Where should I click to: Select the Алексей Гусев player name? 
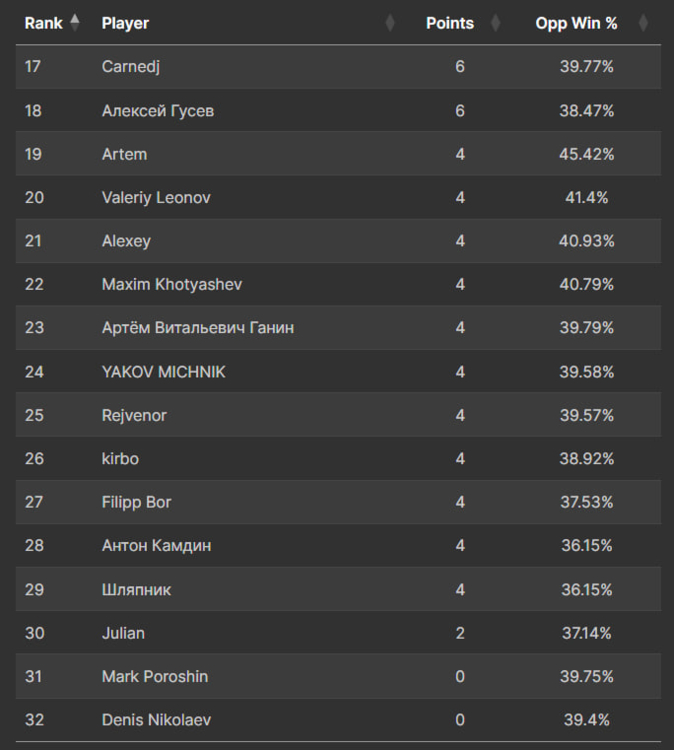click(x=158, y=111)
